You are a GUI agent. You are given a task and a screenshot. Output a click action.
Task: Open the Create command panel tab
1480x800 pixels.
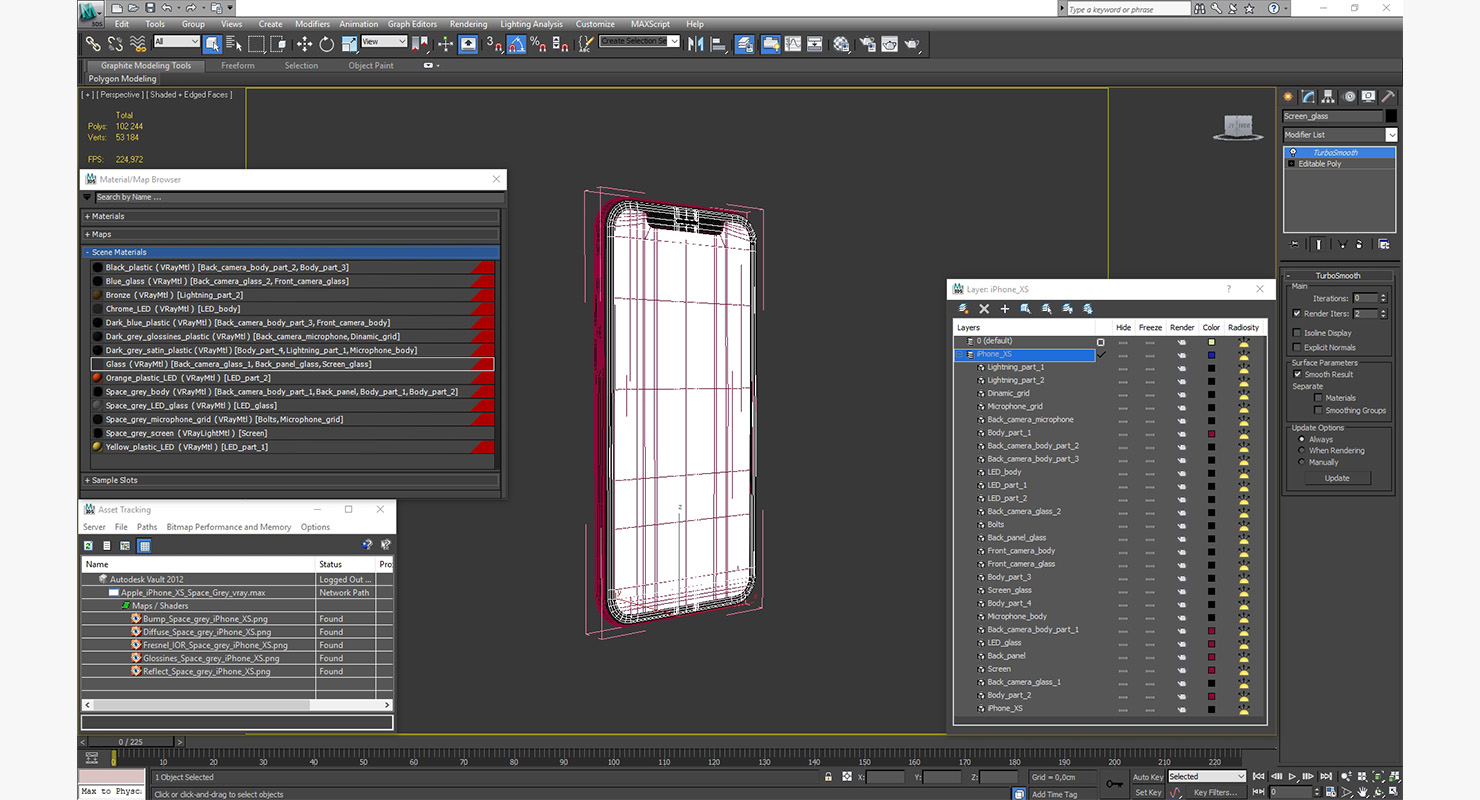tap(1288, 97)
